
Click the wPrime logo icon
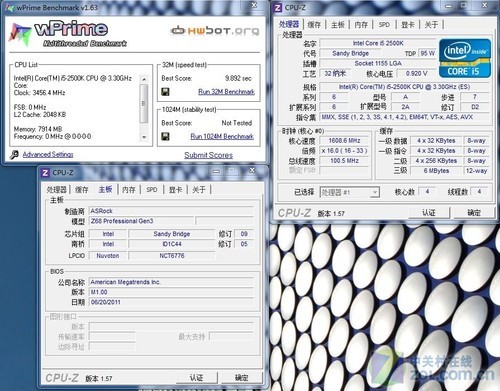[x=20, y=34]
